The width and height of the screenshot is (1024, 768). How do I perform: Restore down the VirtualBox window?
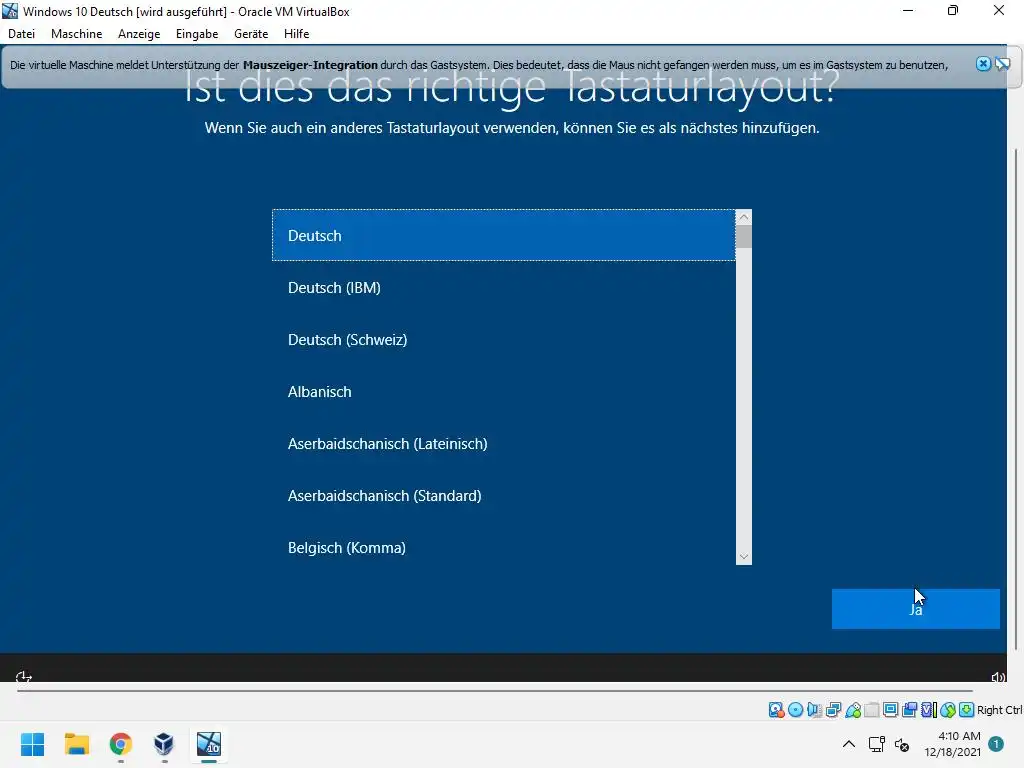point(953,10)
